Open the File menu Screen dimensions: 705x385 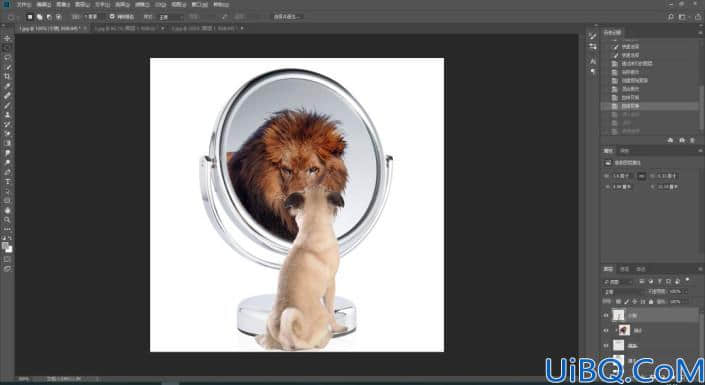click(24, 4)
